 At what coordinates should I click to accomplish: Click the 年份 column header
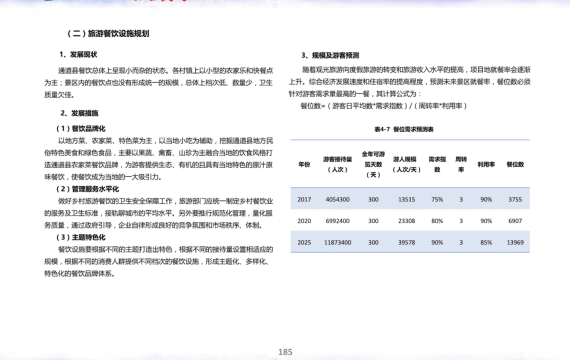click(304, 164)
